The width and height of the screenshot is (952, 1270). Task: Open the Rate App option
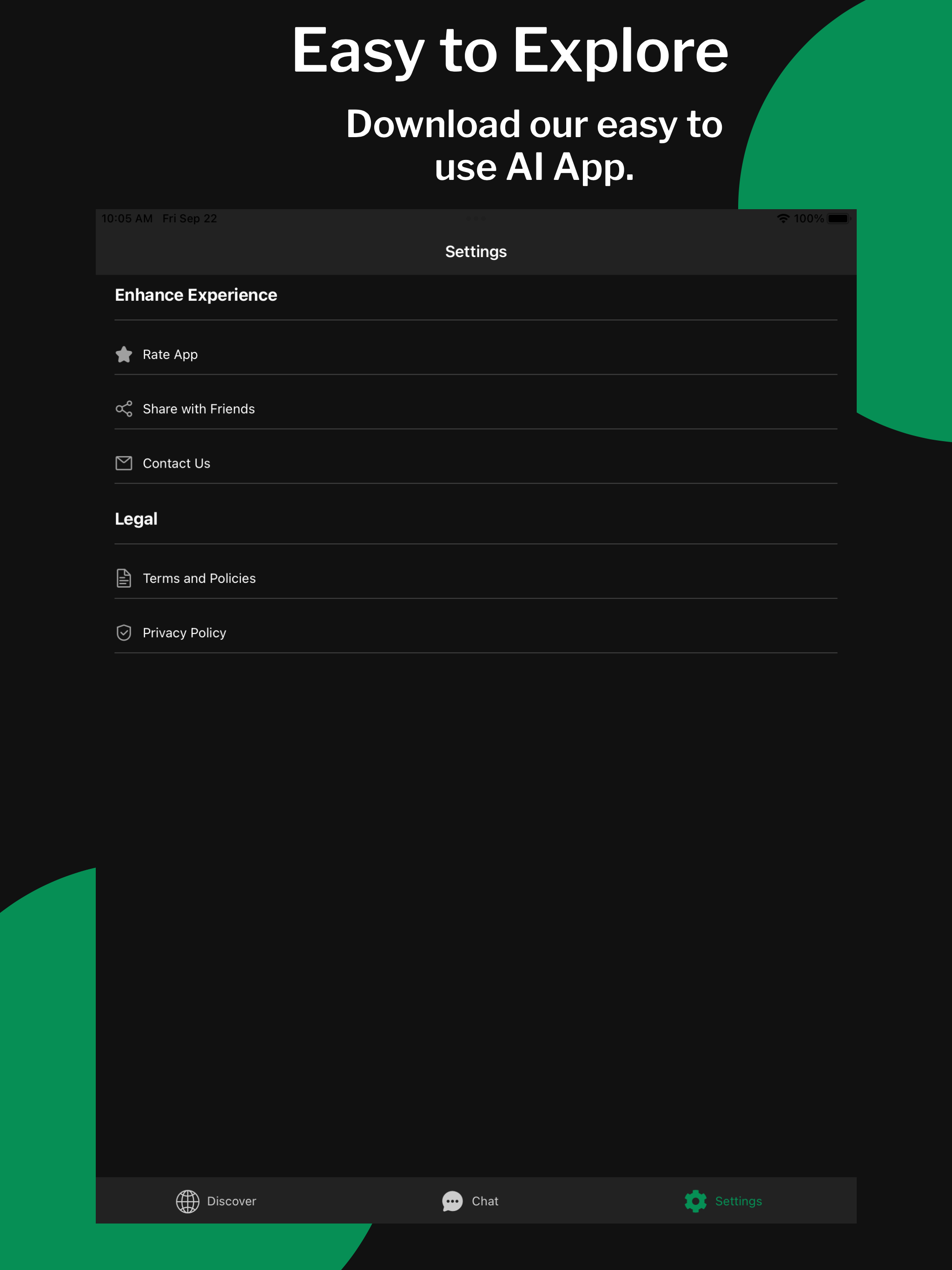coord(476,354)
